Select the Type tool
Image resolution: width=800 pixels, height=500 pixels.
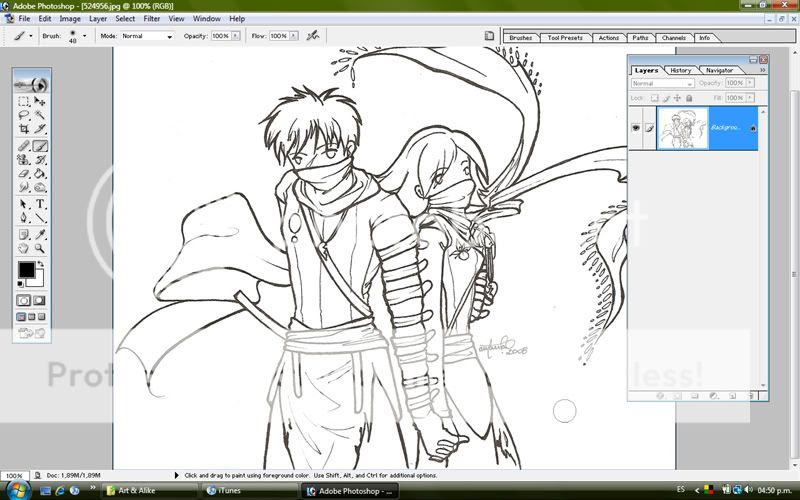tap(41, 204)
